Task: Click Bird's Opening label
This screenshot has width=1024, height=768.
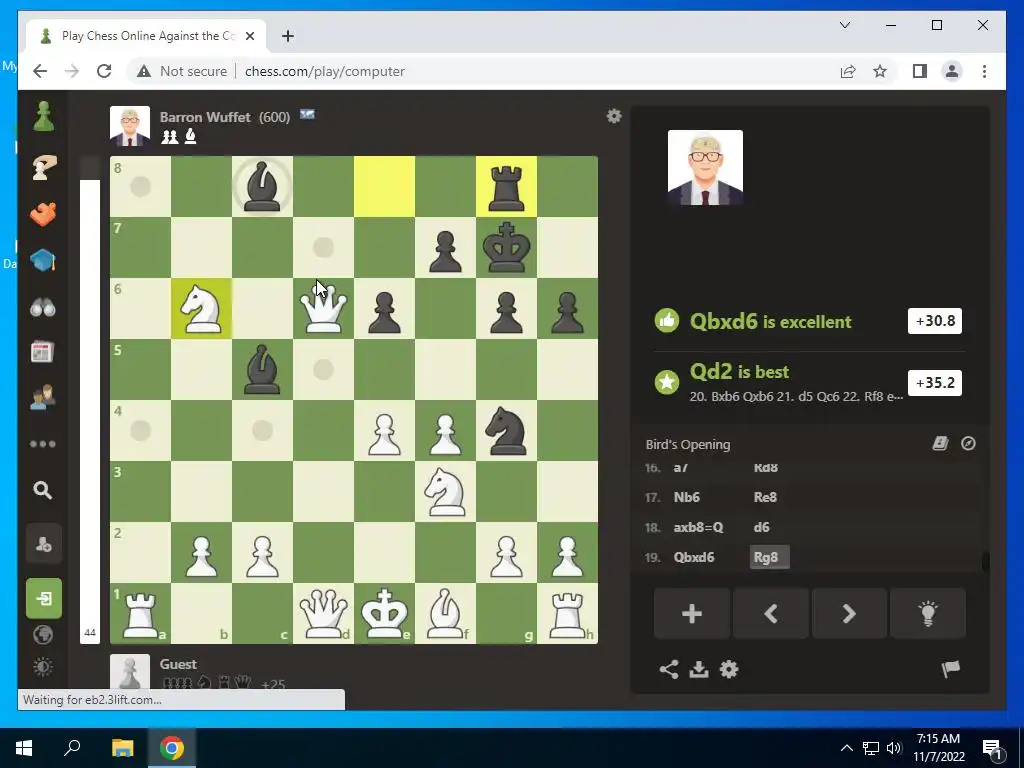Action: (688, 444)
